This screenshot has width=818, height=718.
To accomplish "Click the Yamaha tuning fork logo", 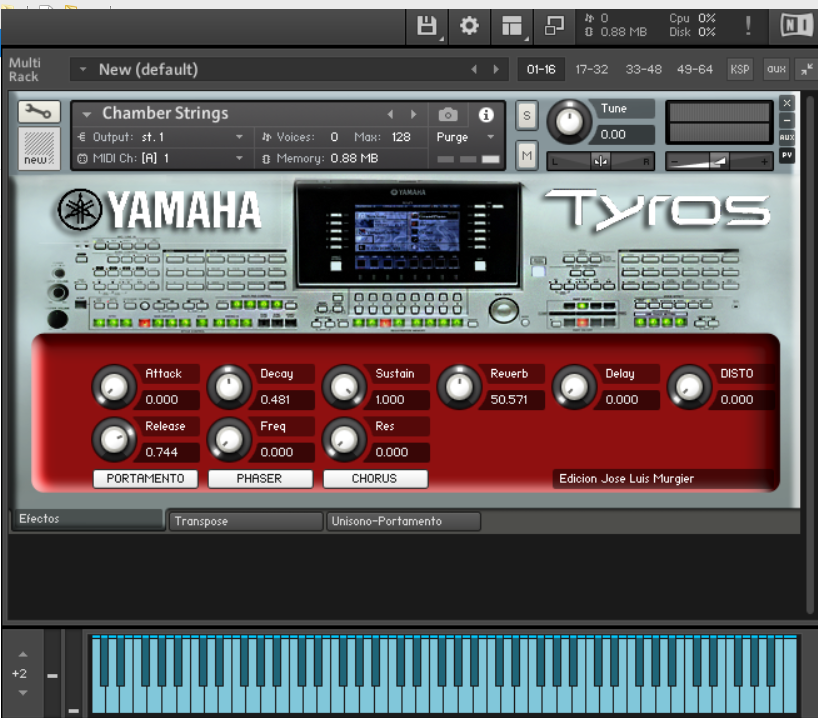I will coord(80,210).
